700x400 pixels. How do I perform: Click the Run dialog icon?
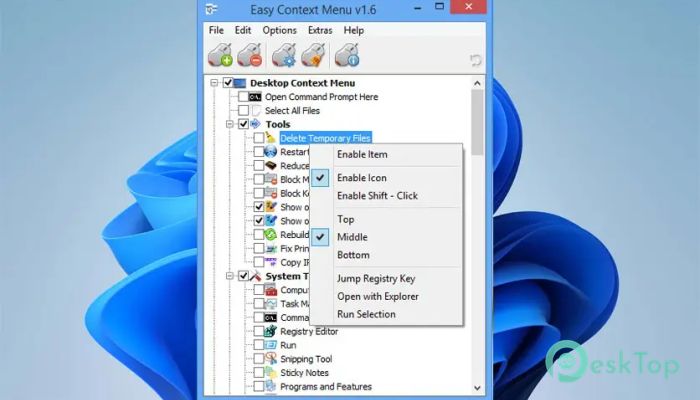pyautogui.click(x=271, y=345)
